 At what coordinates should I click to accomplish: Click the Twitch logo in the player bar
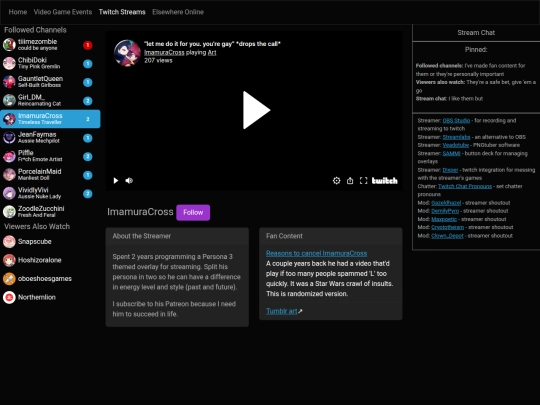[x=385, y=180]
